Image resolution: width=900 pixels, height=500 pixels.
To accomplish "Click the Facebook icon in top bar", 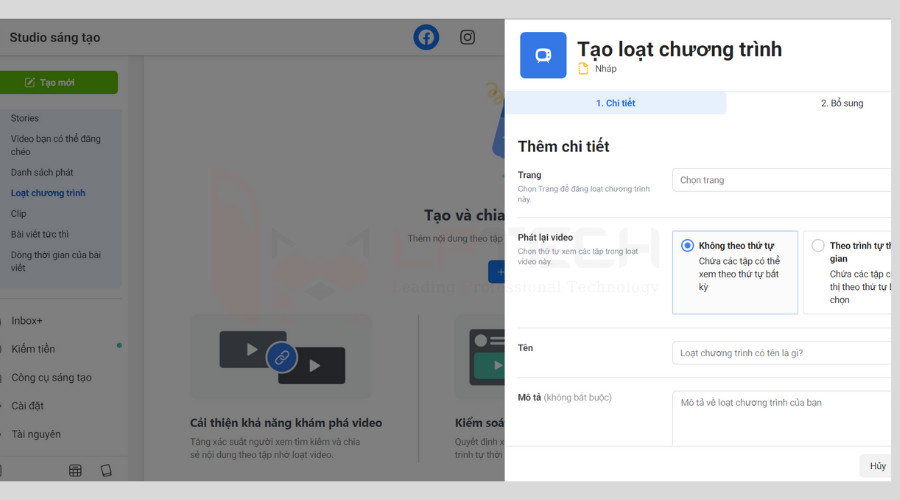I will pyautogui.click(x=426, y=37).
